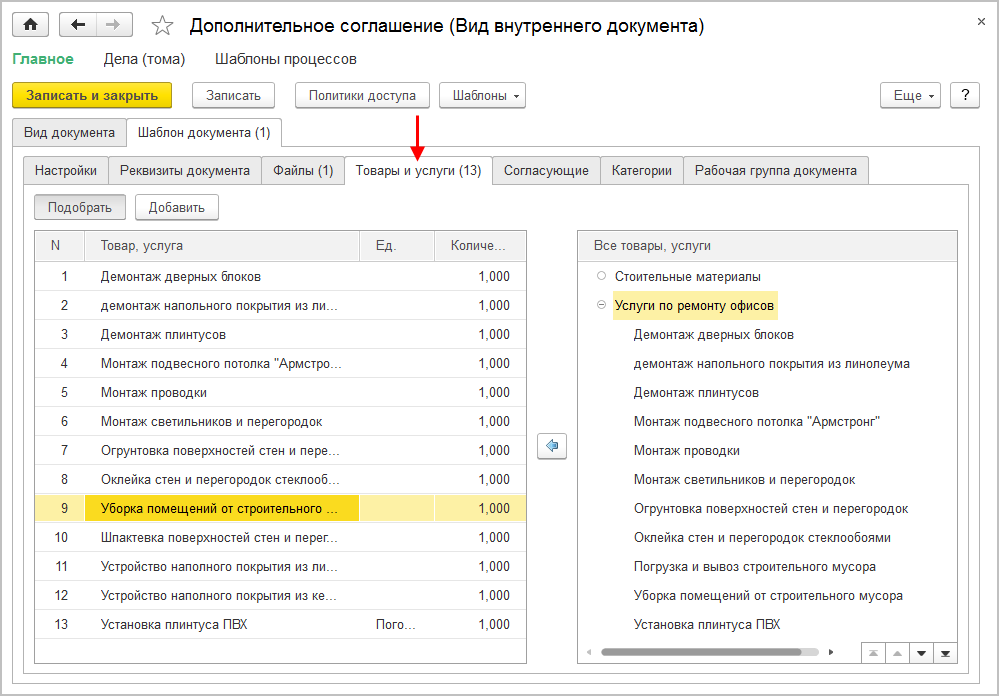Click Все товары, услуги header

point(767,246)
